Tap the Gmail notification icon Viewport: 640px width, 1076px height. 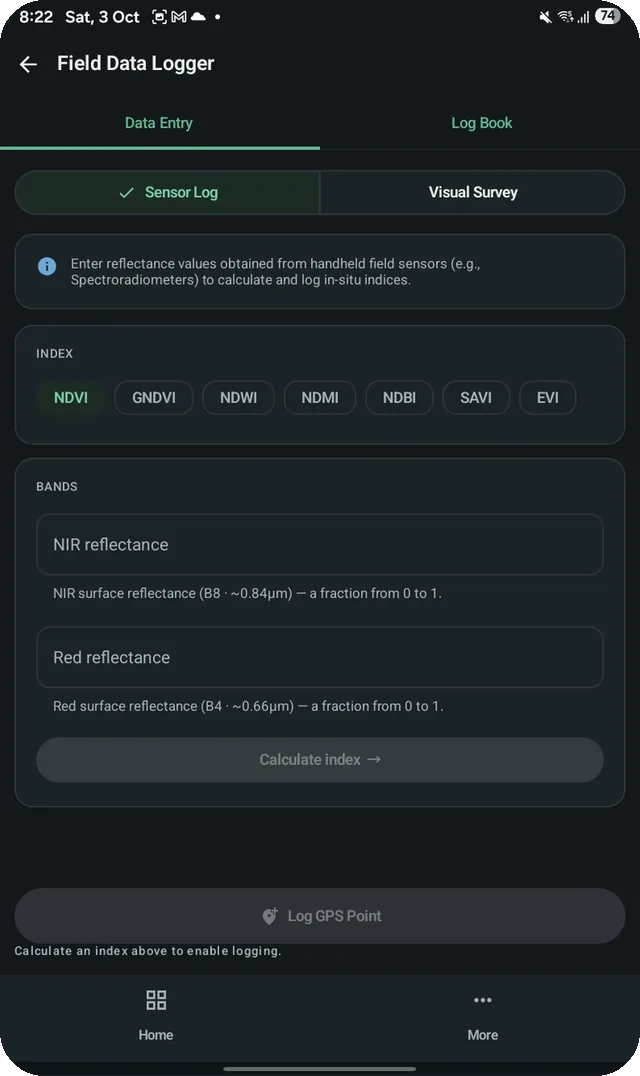tap(179, 16)
